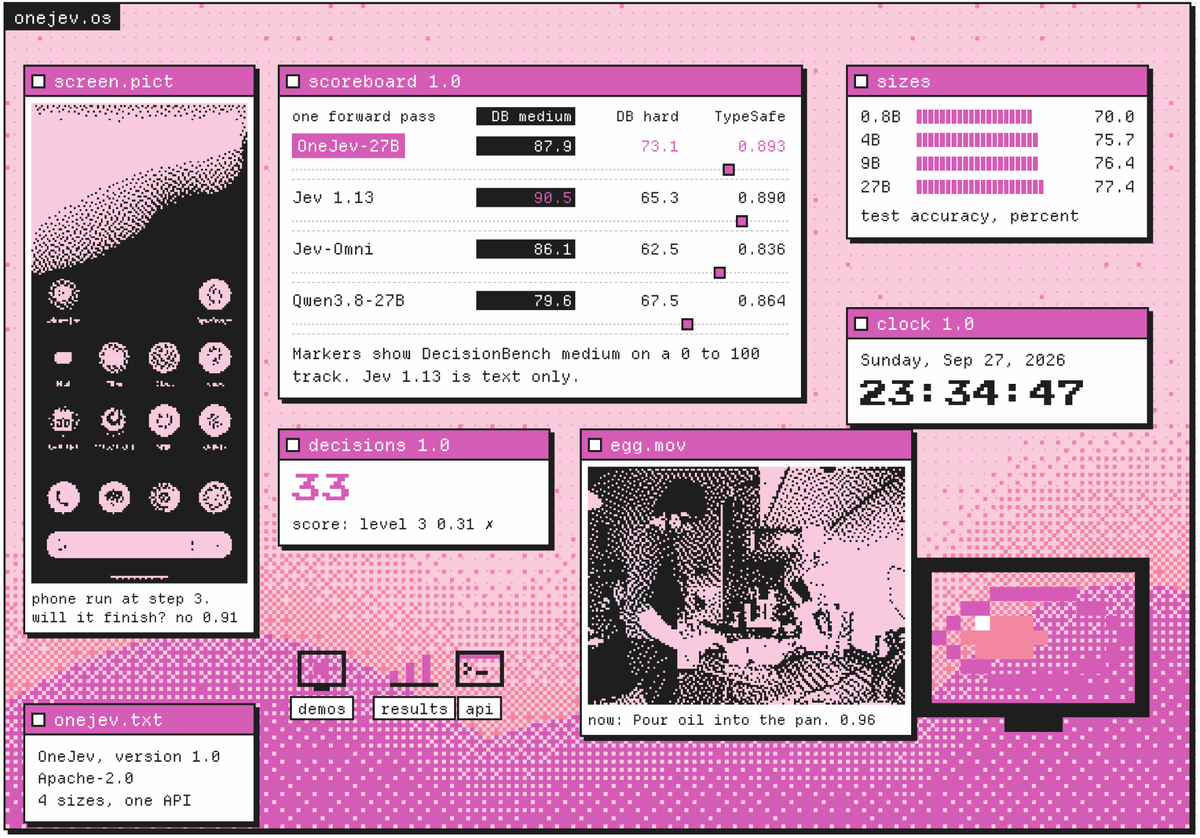Screen dimensions: 1200x838
Task: Click the 4B accuracy bar
Action: (x=977, y=140)
